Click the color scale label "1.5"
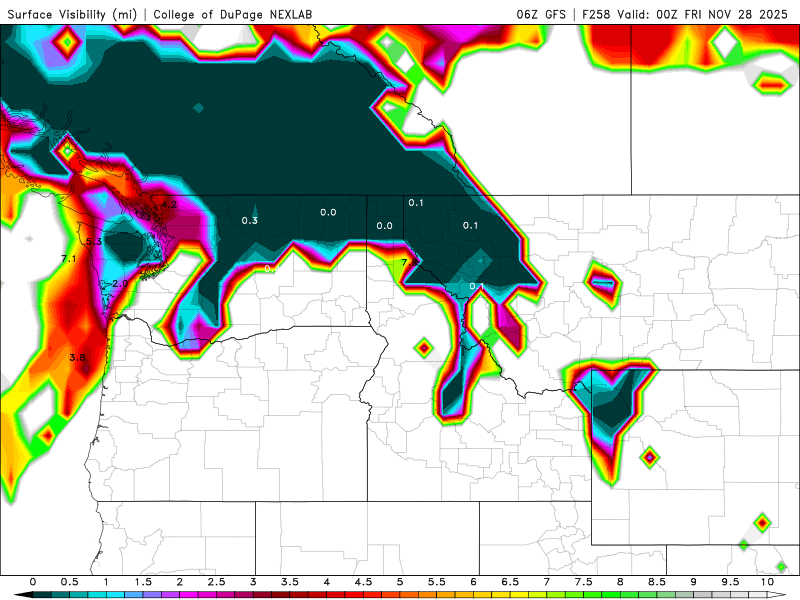This screenshot has height=600, width=800. click(x=143, y=582)
